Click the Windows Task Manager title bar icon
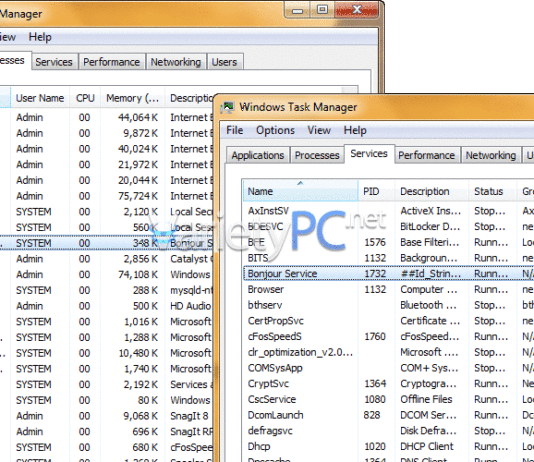 point(227,108)
